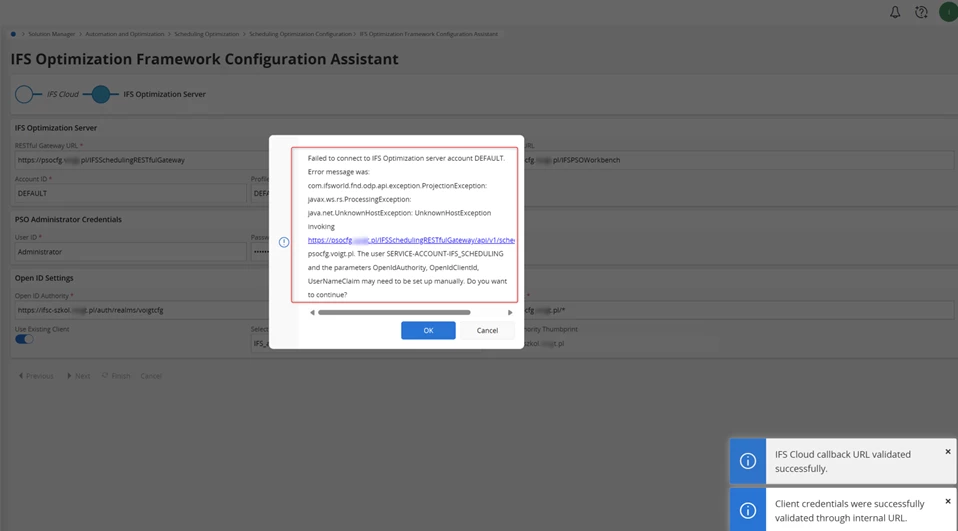Image resolution: width=958 pixels, height=531 pixels.
Task: Click the Next wizard button
Action: [x=78, y=376]
